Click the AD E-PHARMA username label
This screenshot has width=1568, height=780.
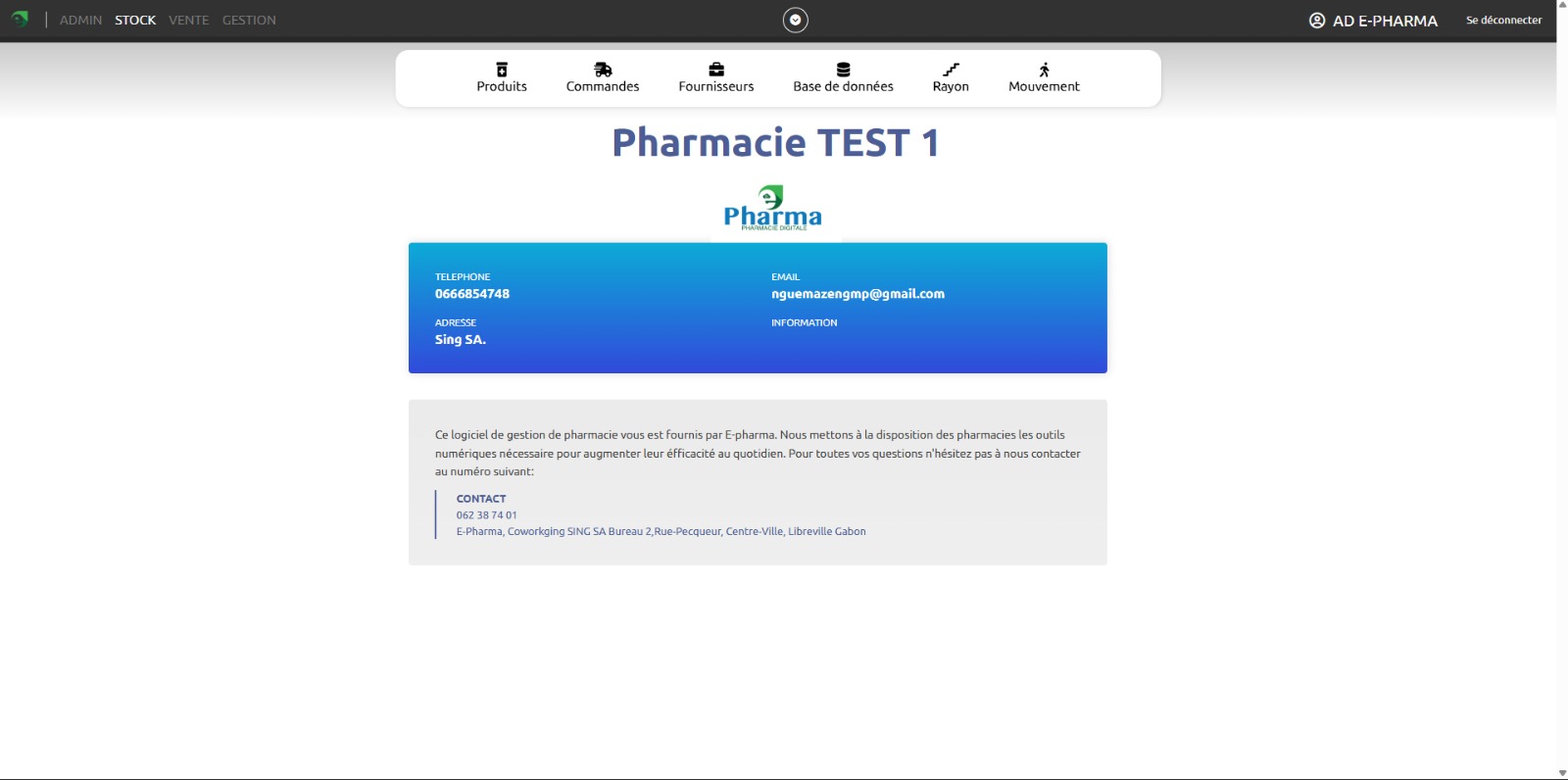(1385, 21)
